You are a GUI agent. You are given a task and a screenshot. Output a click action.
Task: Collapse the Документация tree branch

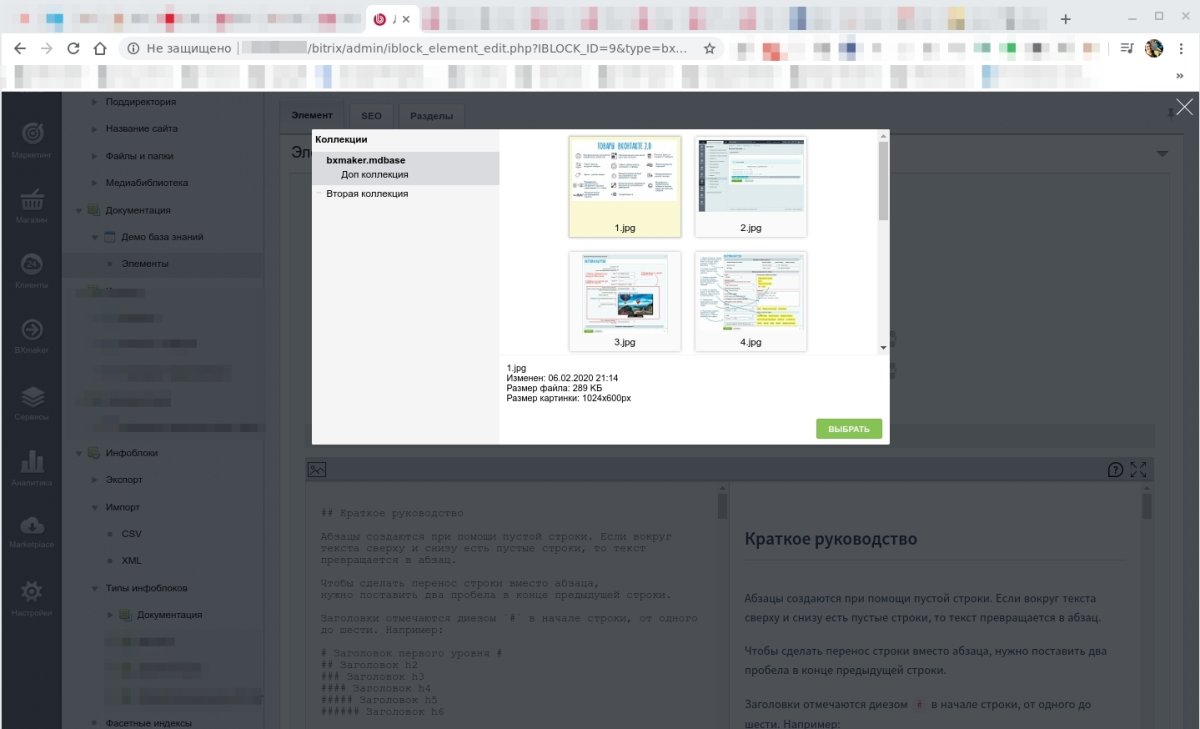(x=78, y=210)
